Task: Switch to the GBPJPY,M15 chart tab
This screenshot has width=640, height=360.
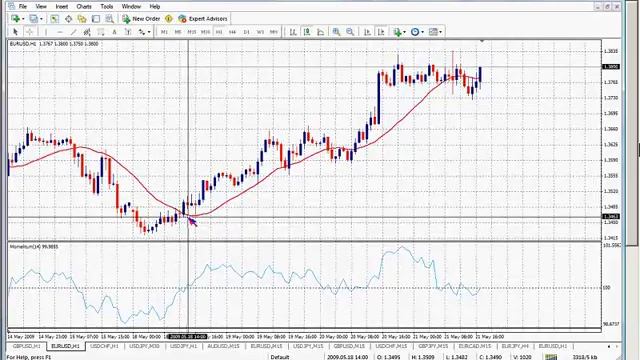Action: pos(433,346)
